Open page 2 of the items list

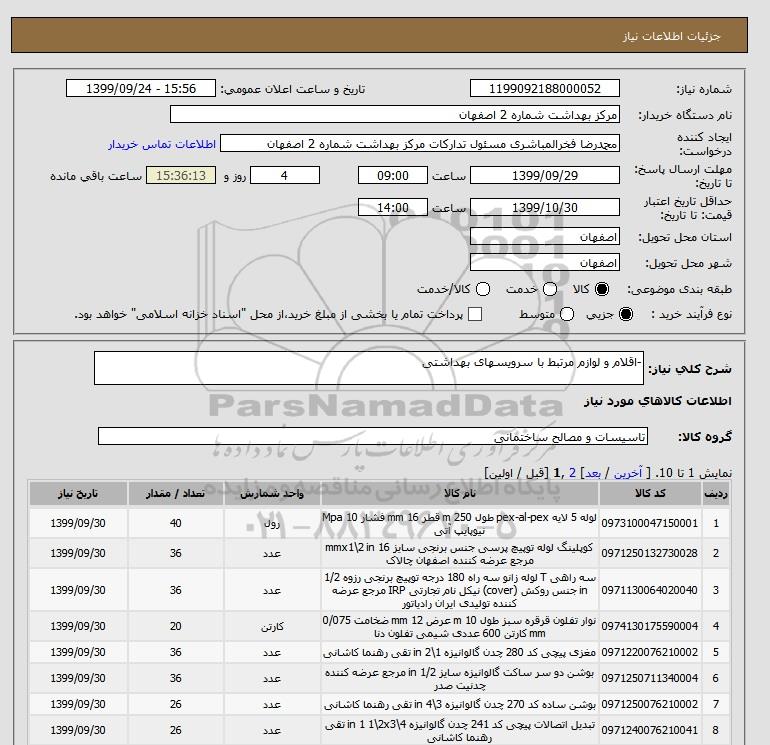pyautogui.click(x=572, y=473)
